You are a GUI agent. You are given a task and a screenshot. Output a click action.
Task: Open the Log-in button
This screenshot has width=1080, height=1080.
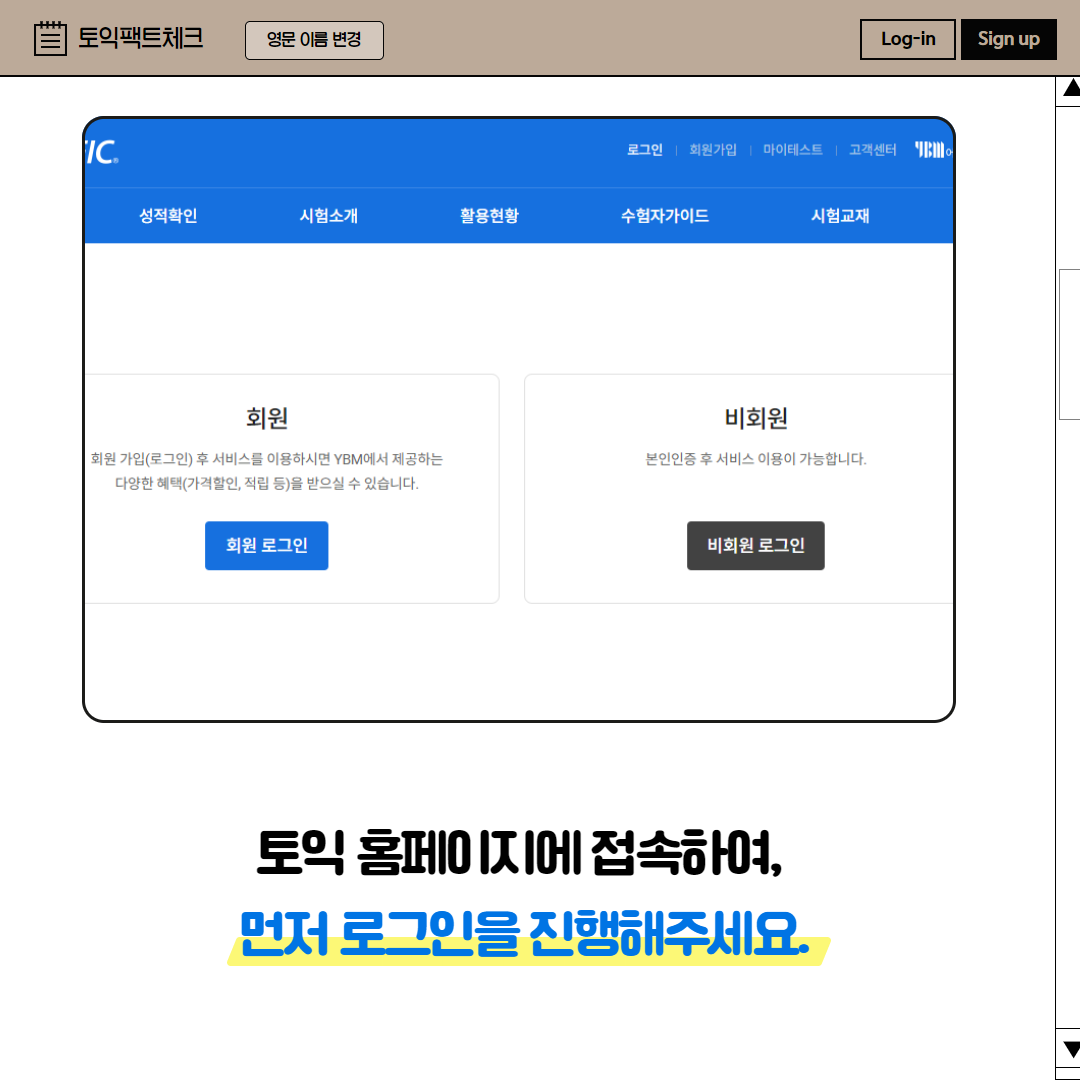907,39
